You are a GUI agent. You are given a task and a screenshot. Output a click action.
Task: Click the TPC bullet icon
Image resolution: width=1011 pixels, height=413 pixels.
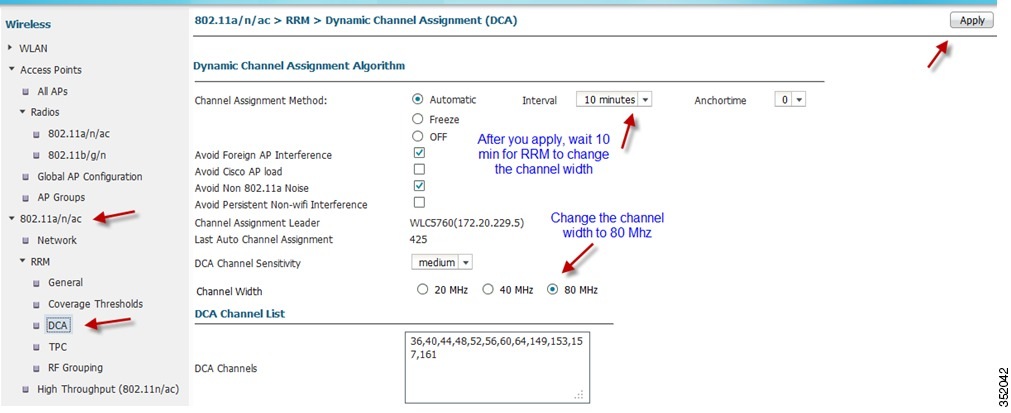click(36, 347)
